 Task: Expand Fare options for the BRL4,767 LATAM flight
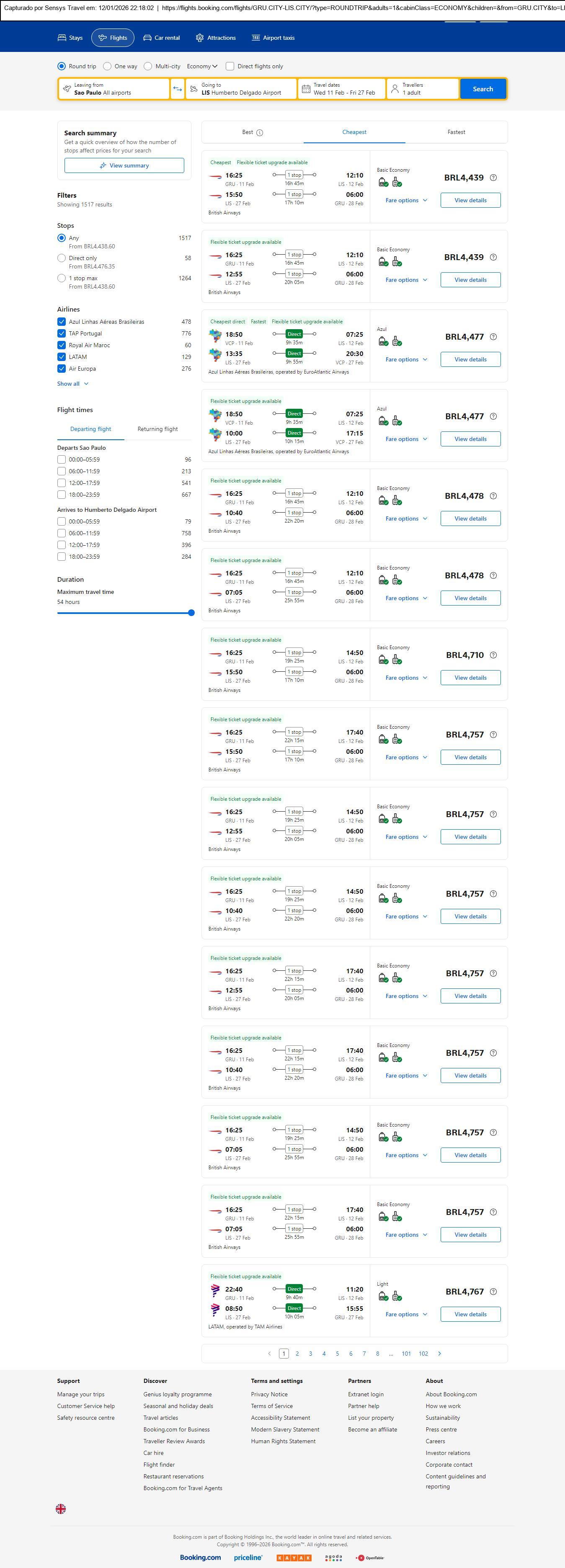tap(406, 1314)
